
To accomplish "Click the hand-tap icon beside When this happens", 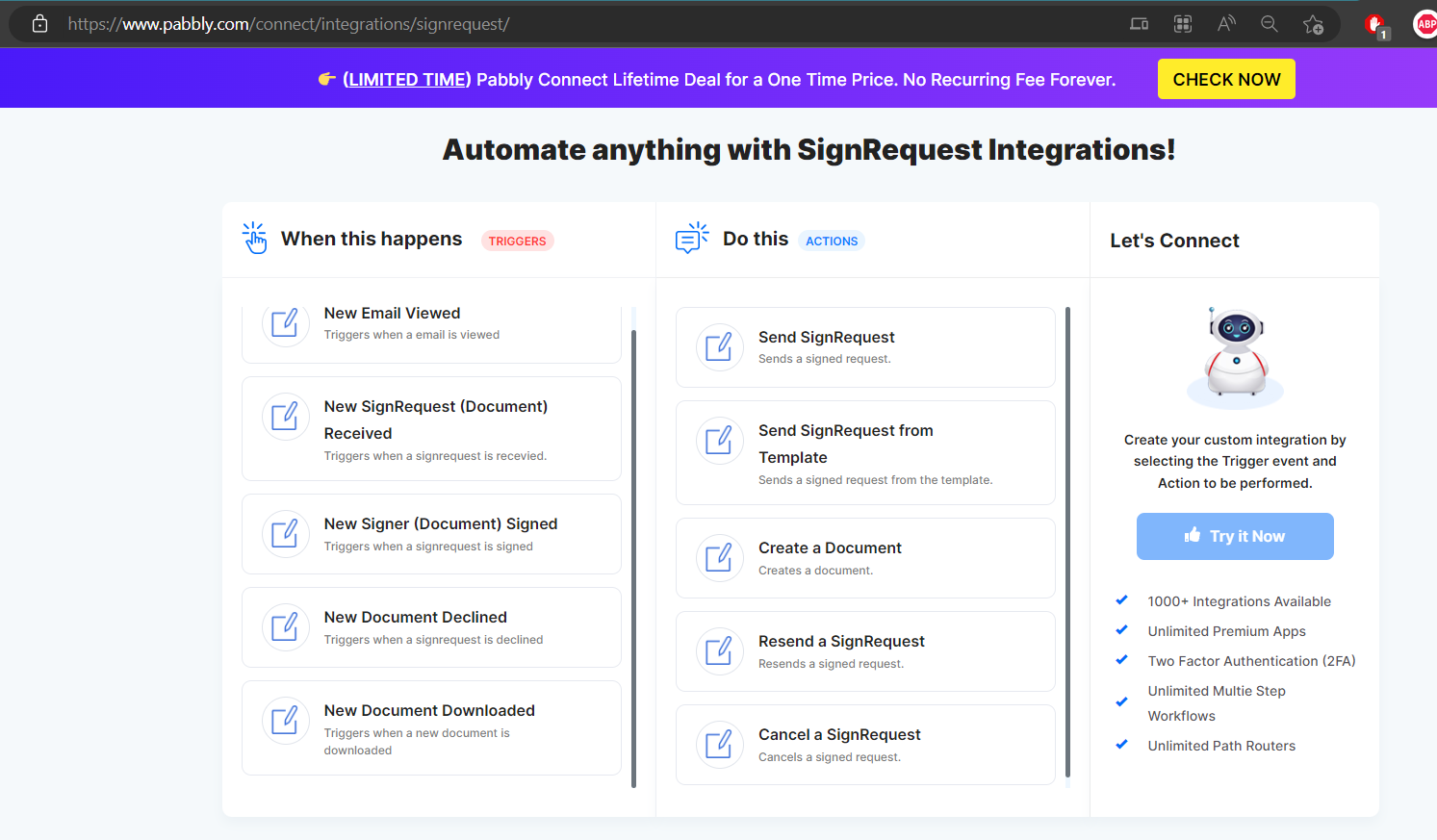I will [255, 238].
